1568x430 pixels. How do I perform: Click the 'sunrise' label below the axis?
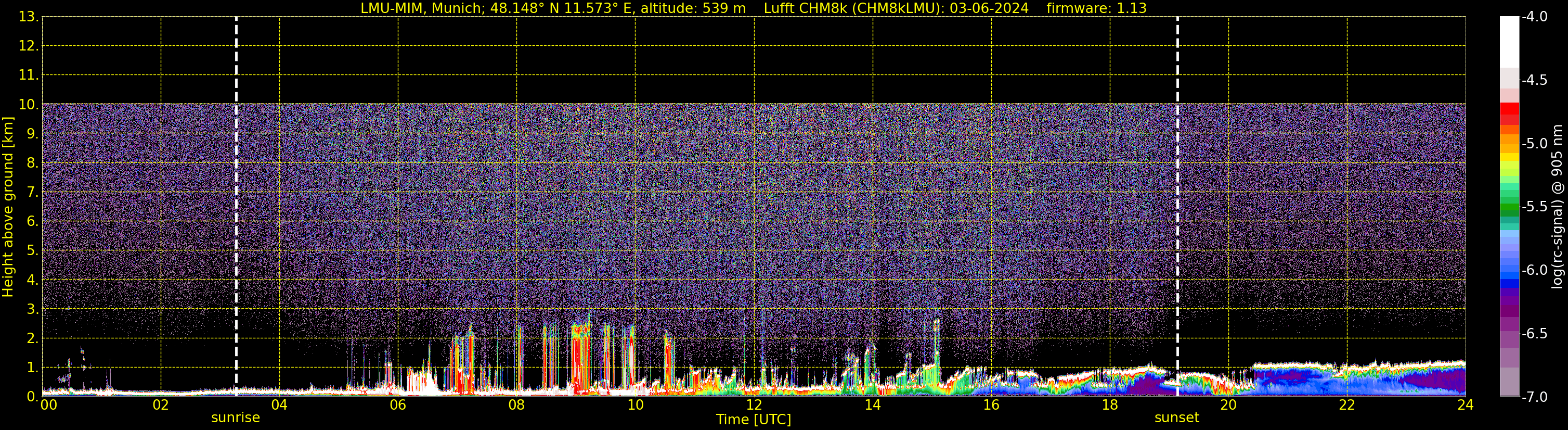coord(236,418)
